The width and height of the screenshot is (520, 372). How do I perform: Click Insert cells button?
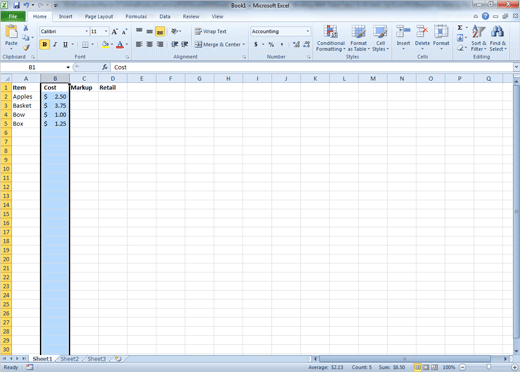pos(403,38)
